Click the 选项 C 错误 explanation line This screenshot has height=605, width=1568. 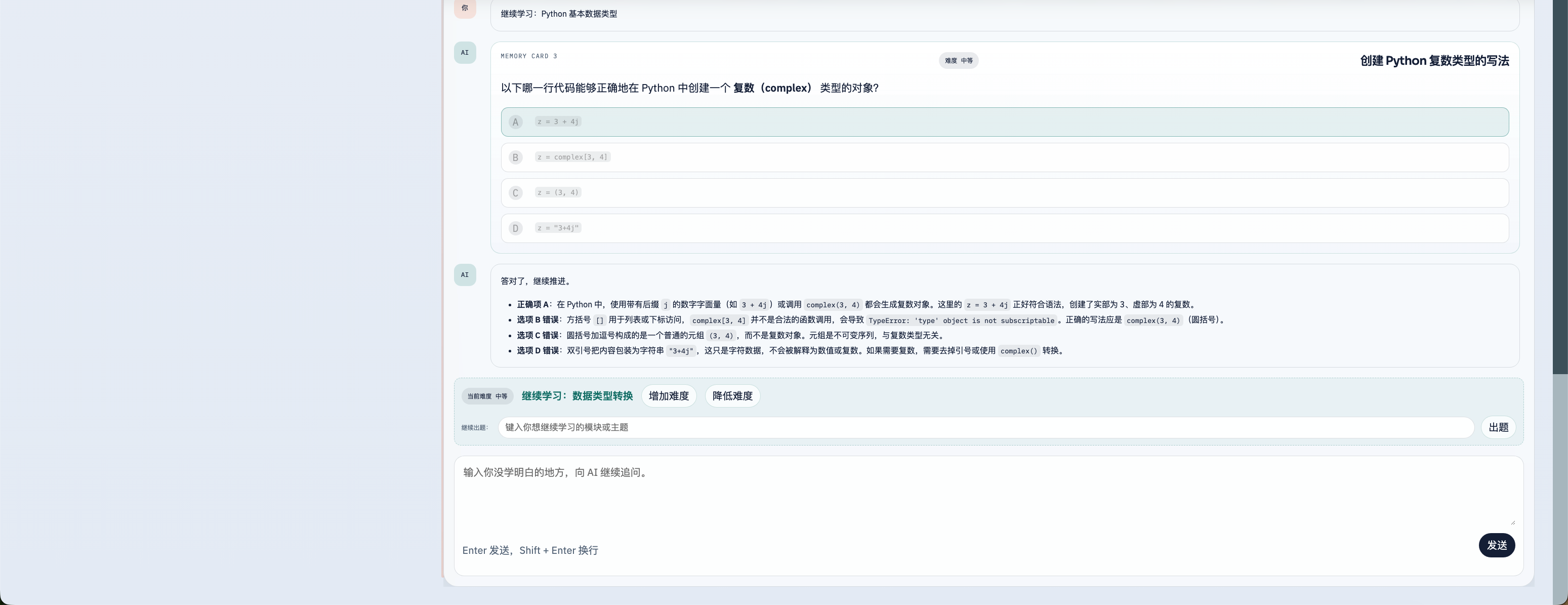coord(732,335)
